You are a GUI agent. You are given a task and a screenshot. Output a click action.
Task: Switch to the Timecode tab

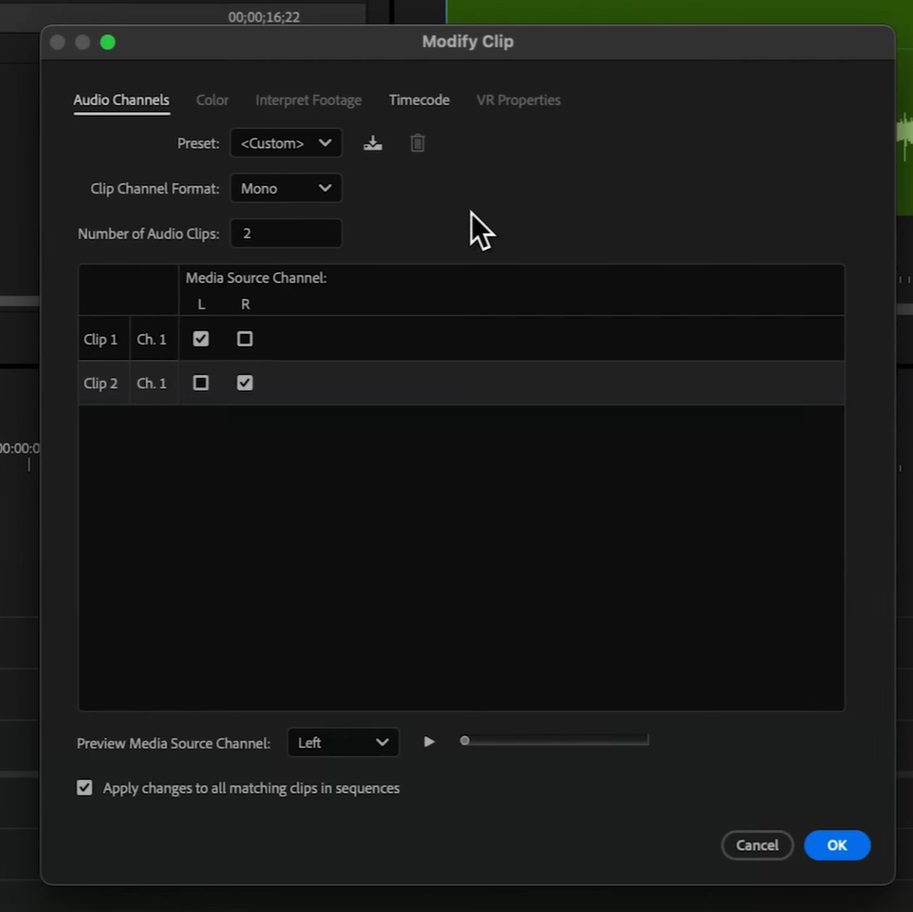(x=419, y=100)
